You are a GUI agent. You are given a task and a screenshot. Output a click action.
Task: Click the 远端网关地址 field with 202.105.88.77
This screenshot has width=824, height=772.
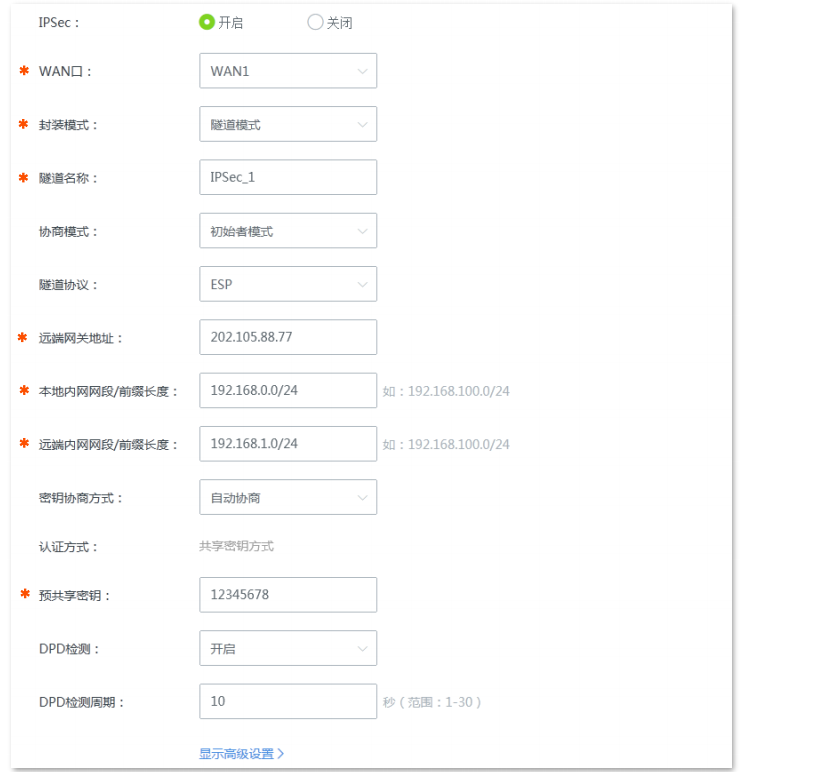click(288, 337)
